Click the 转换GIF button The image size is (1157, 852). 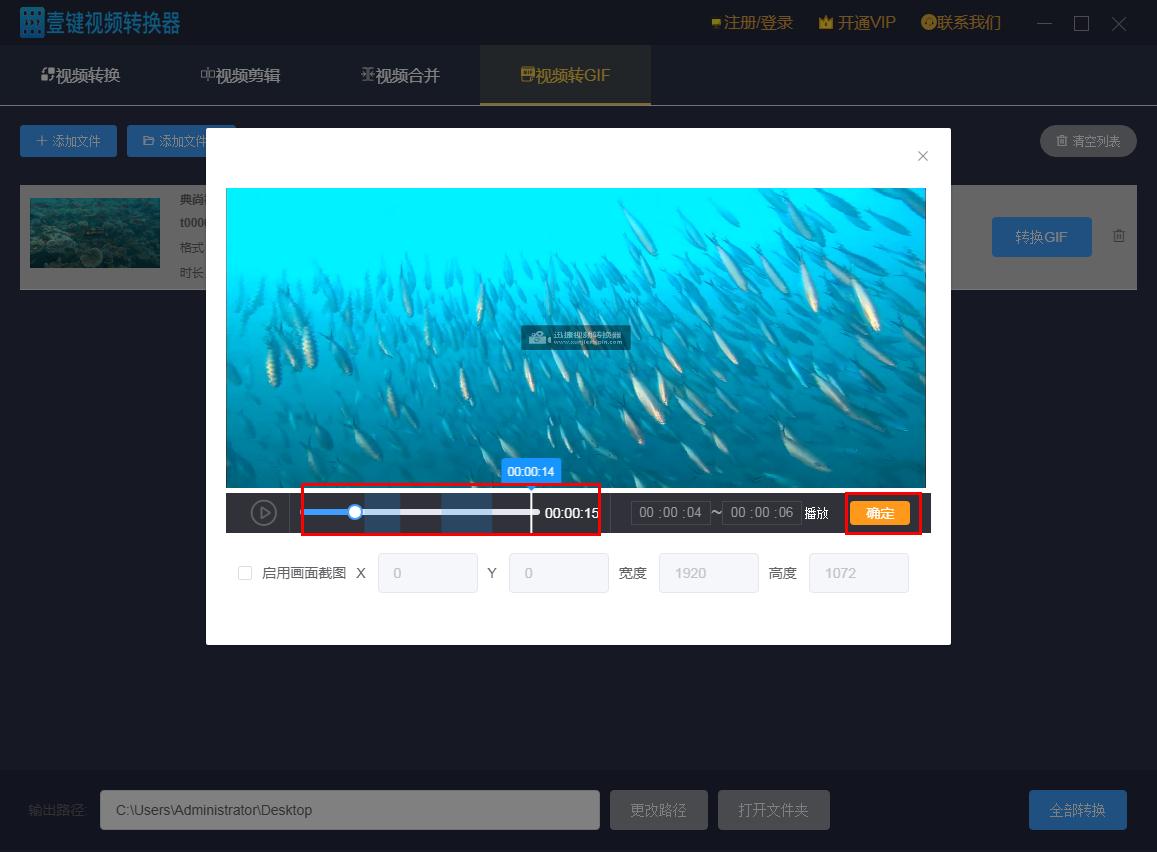pyautogui.click(x=1041, y=237)
